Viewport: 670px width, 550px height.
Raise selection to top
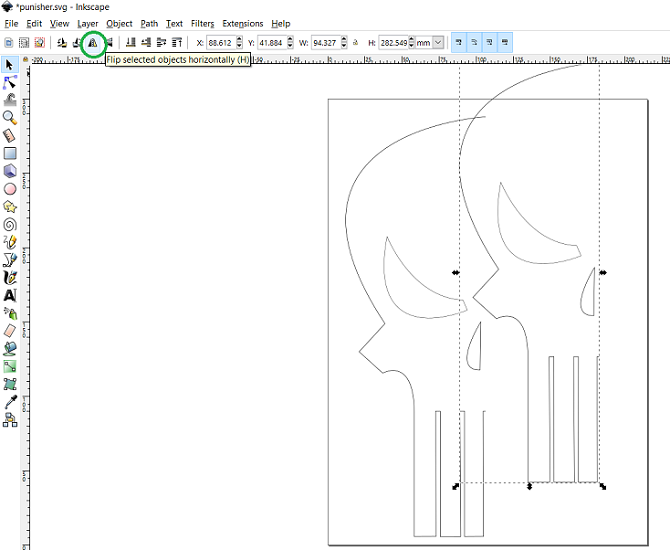[x=177, y=43]
